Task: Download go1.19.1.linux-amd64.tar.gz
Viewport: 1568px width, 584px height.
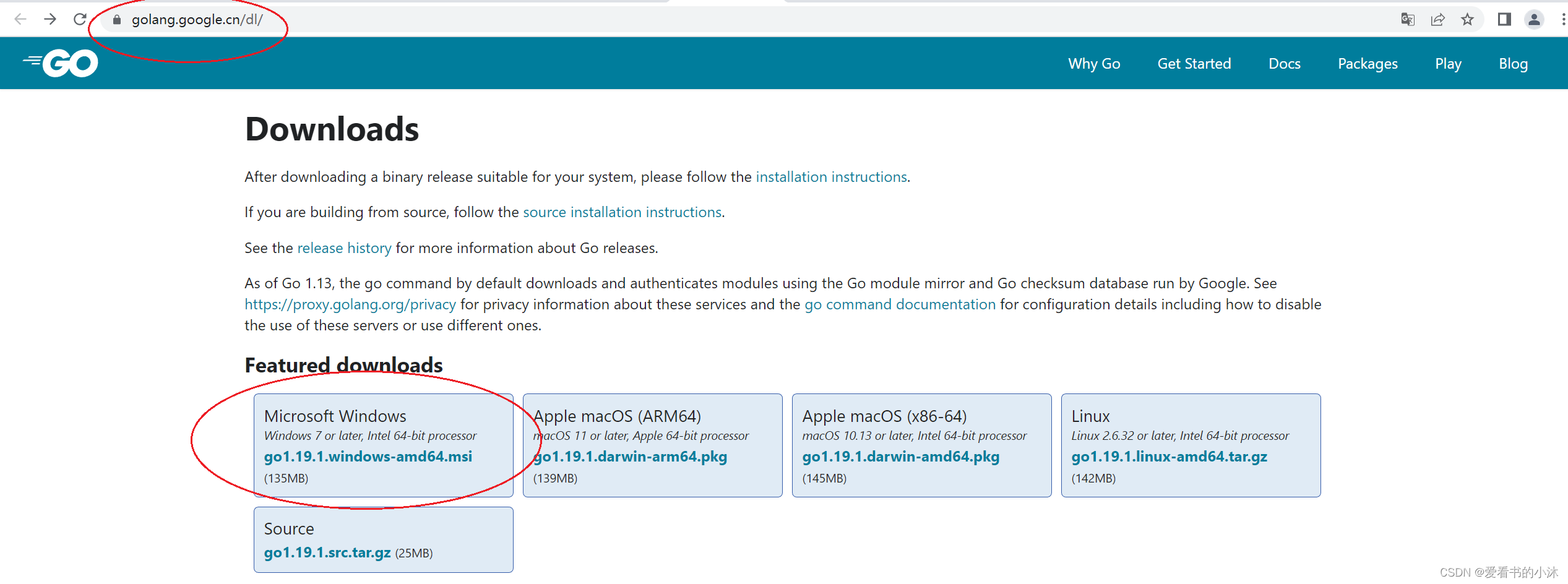Action: point(1169,457)
